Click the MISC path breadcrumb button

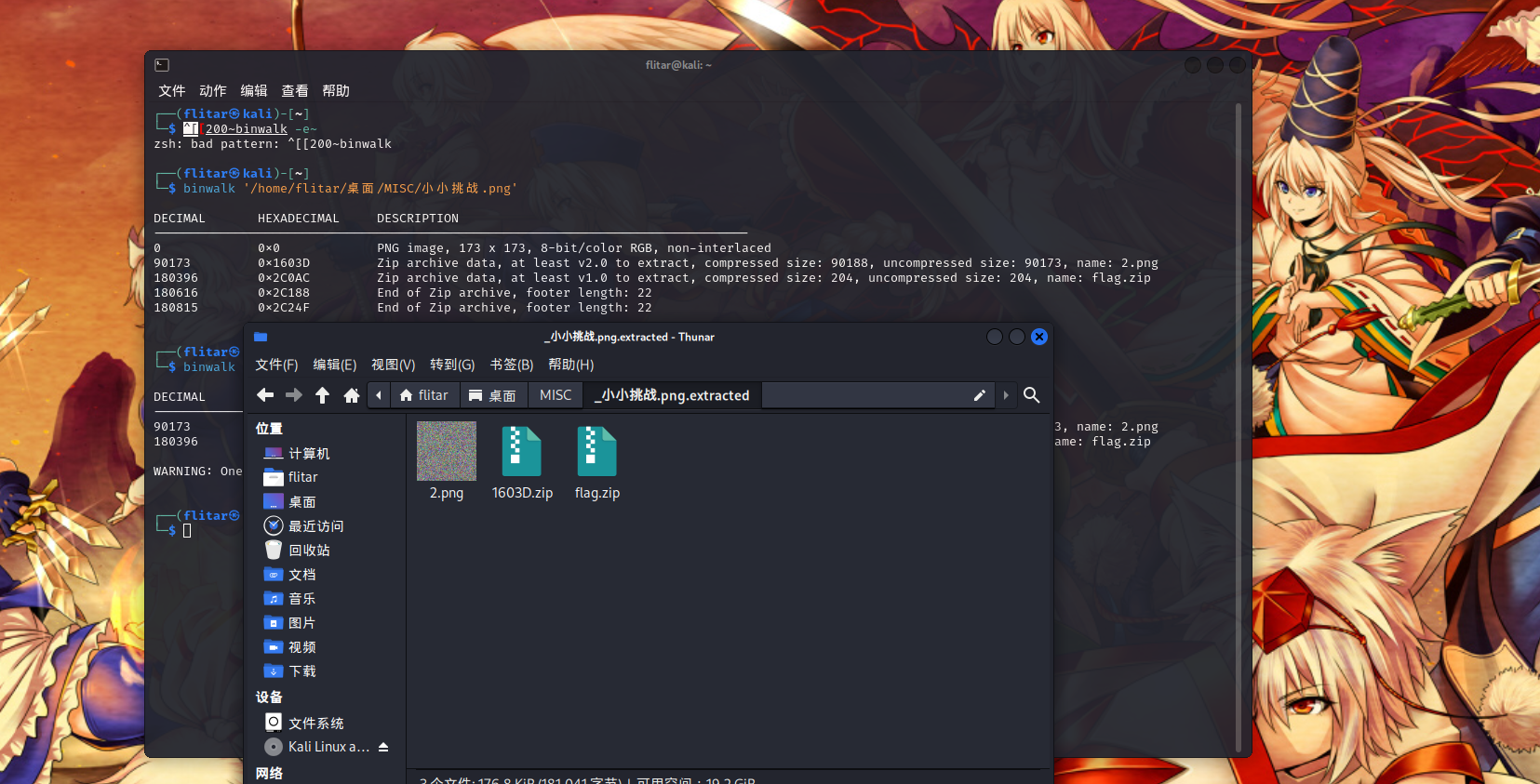point(556,395)
